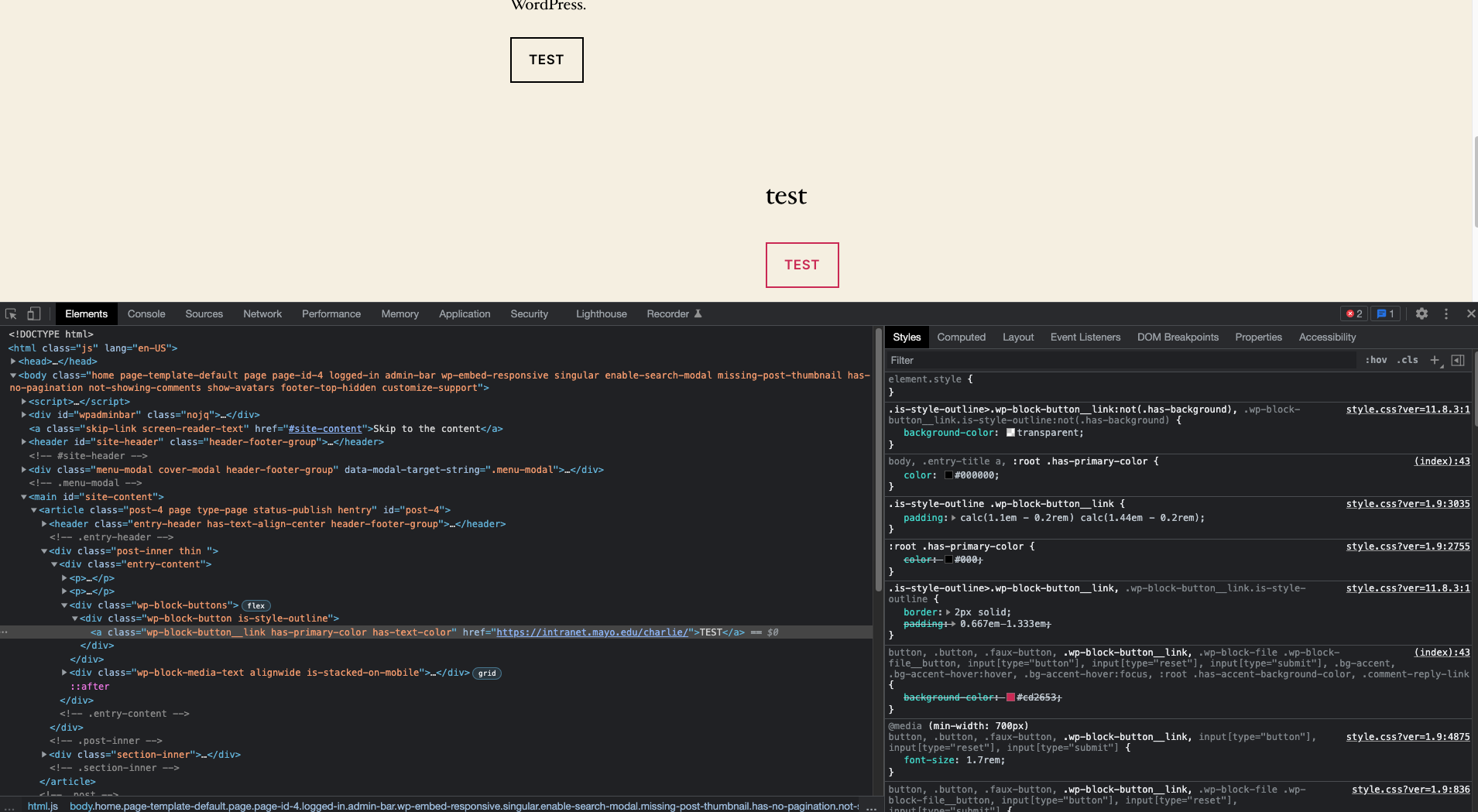
Task: Expand the head element
Action: 13,361
